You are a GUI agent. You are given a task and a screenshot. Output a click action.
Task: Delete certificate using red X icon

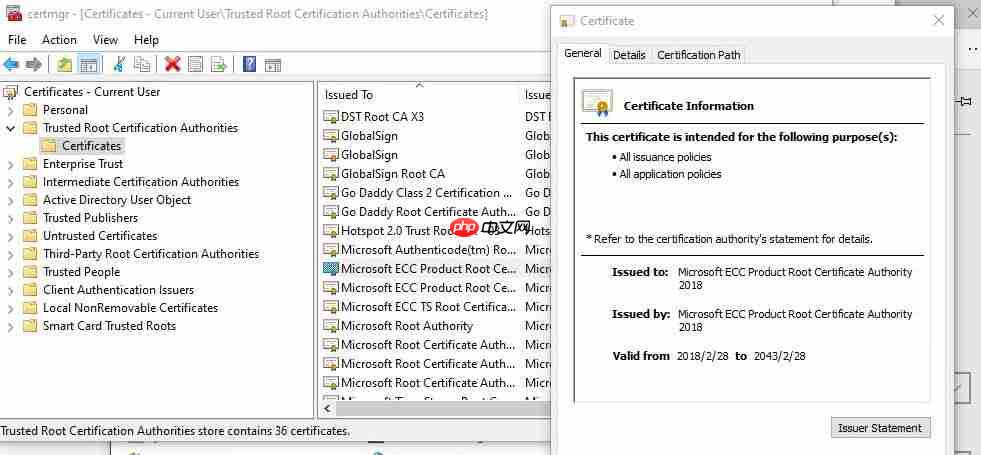(x=172, y=64)
